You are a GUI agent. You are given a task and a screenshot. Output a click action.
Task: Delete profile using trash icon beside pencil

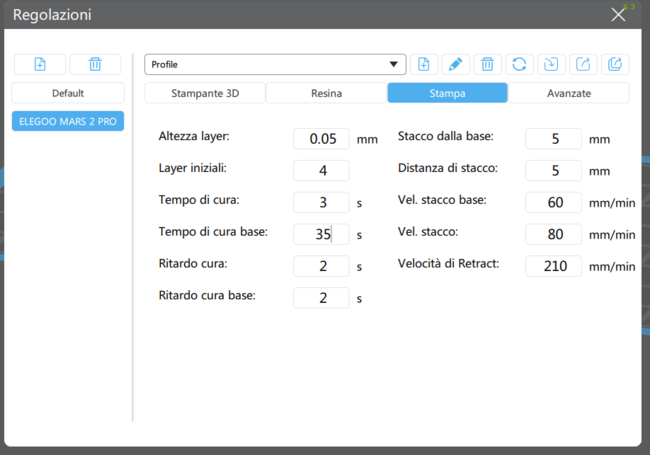click(x=487, y=64)
